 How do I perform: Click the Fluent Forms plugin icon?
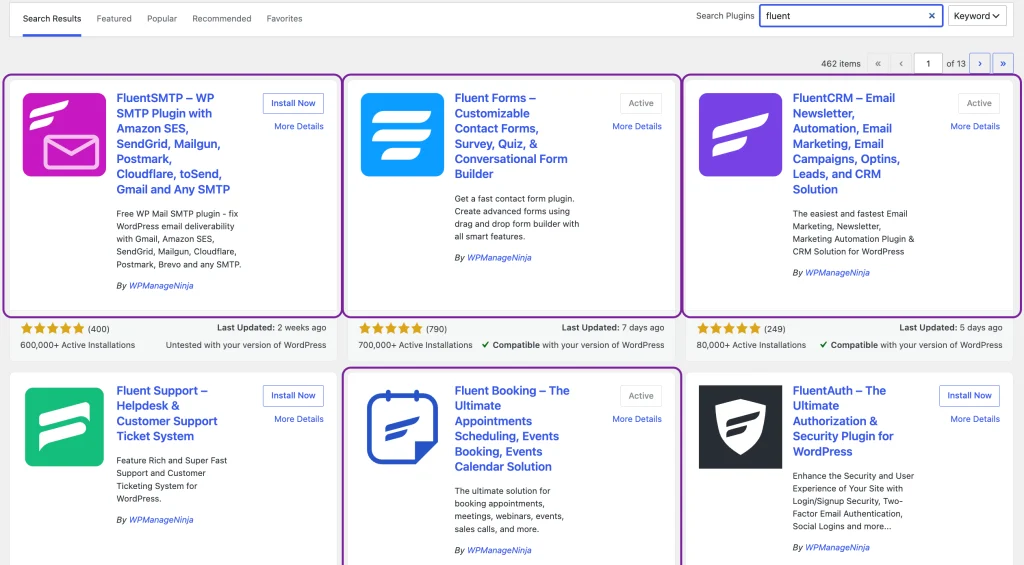[x=402, y=135]
